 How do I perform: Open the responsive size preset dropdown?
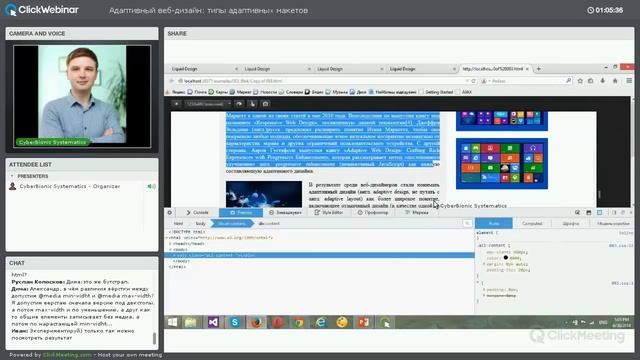(208, 104)
